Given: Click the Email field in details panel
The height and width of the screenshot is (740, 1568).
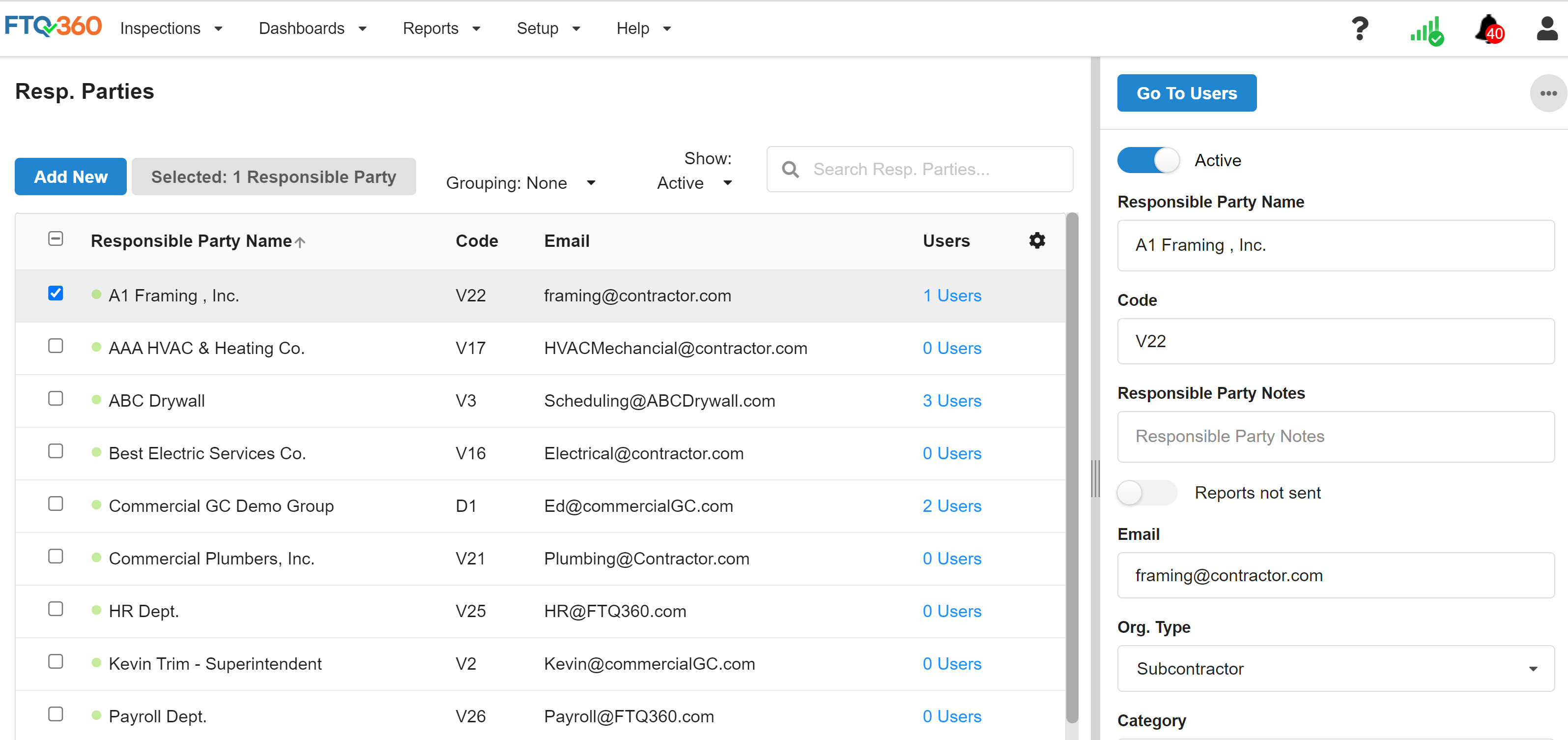Looking at the screenshot, I should point(1336,576).
